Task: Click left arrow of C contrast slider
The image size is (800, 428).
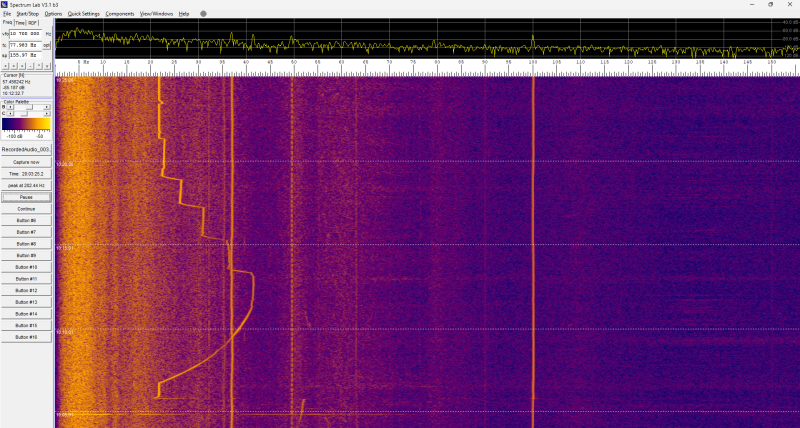Action: 10,114
